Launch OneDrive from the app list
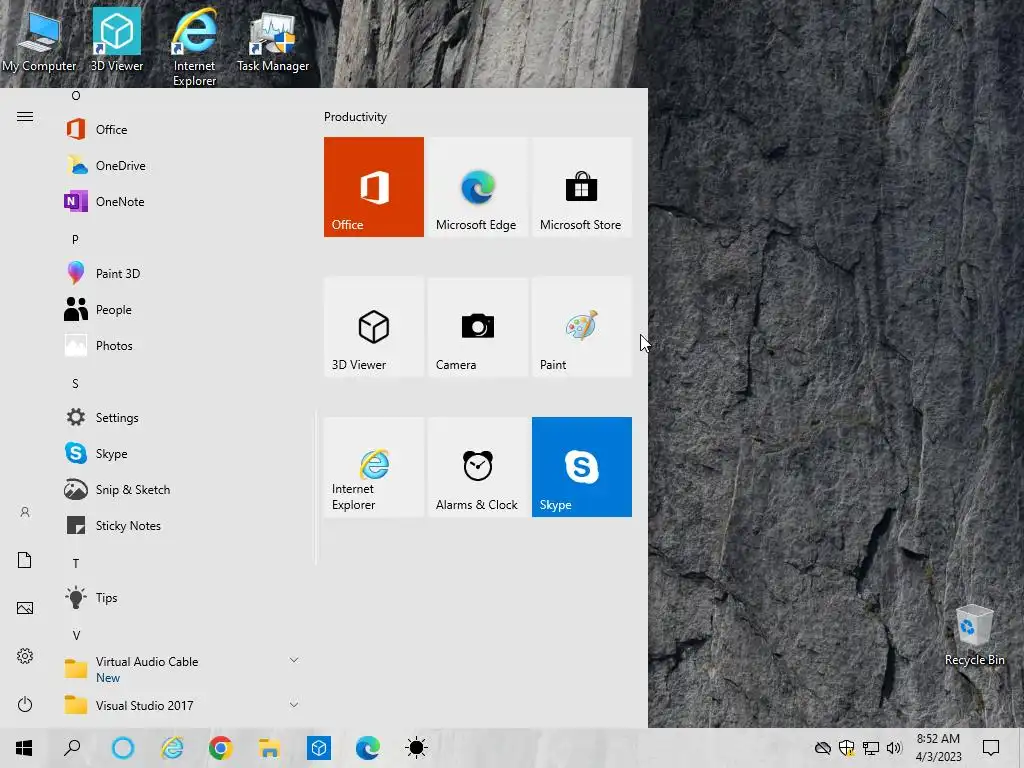1024x768 pixels. click(182, 165)
